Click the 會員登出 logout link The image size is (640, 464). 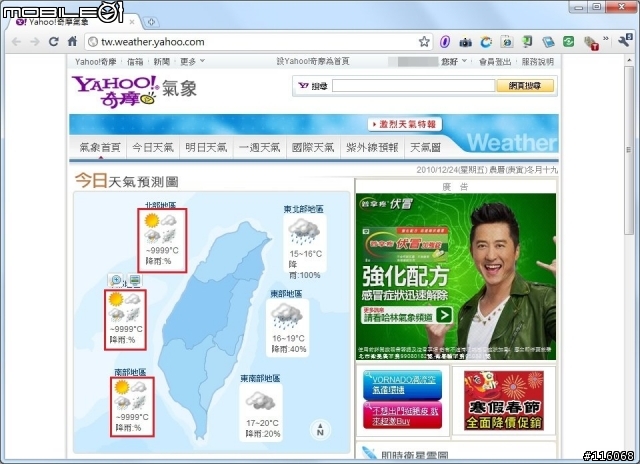tap(495, 62)
